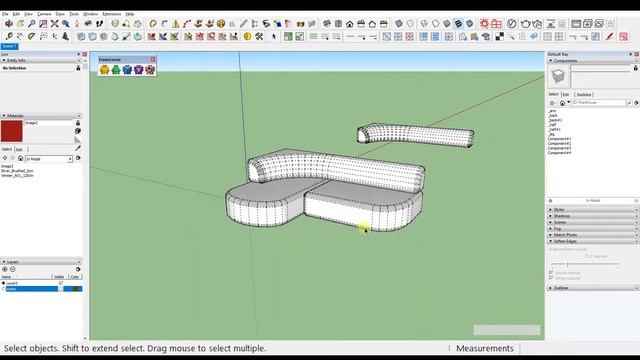Switch to the Iso standard view
Viewport: 640px width, 360px height.
[x=327, y=24]
